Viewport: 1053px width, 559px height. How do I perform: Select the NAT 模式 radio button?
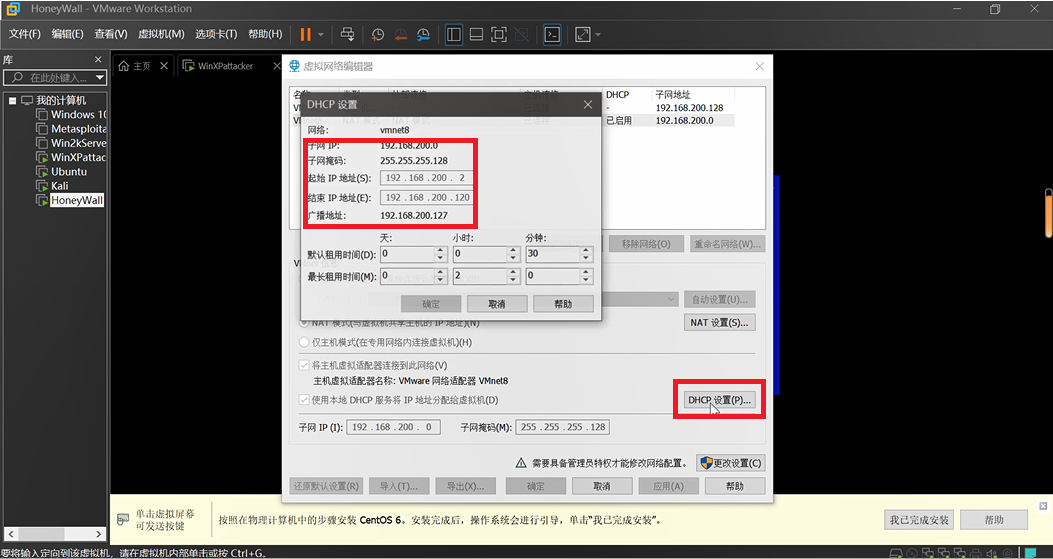click(x=304, y=322)
